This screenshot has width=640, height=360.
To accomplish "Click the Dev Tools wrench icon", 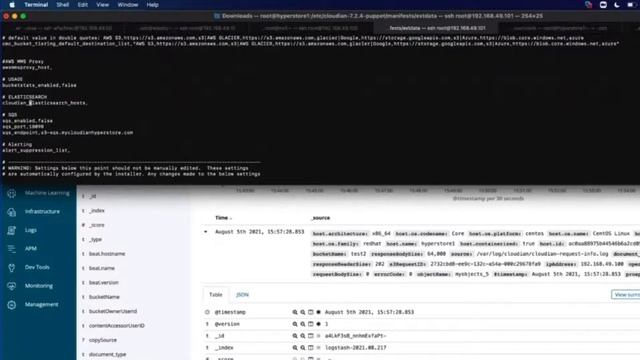I will coord(11,268).
